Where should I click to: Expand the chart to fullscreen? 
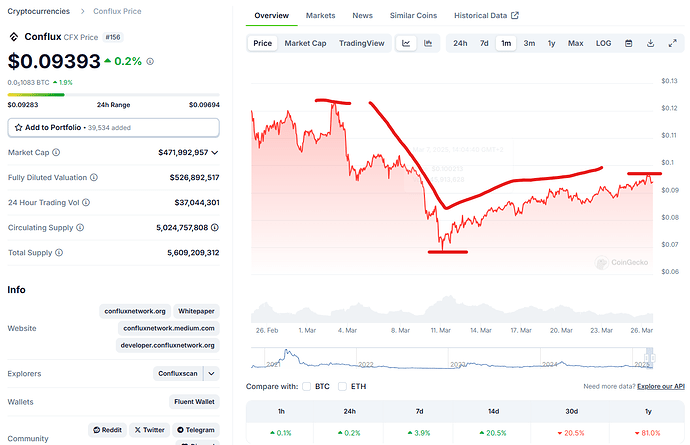(672, 43)
